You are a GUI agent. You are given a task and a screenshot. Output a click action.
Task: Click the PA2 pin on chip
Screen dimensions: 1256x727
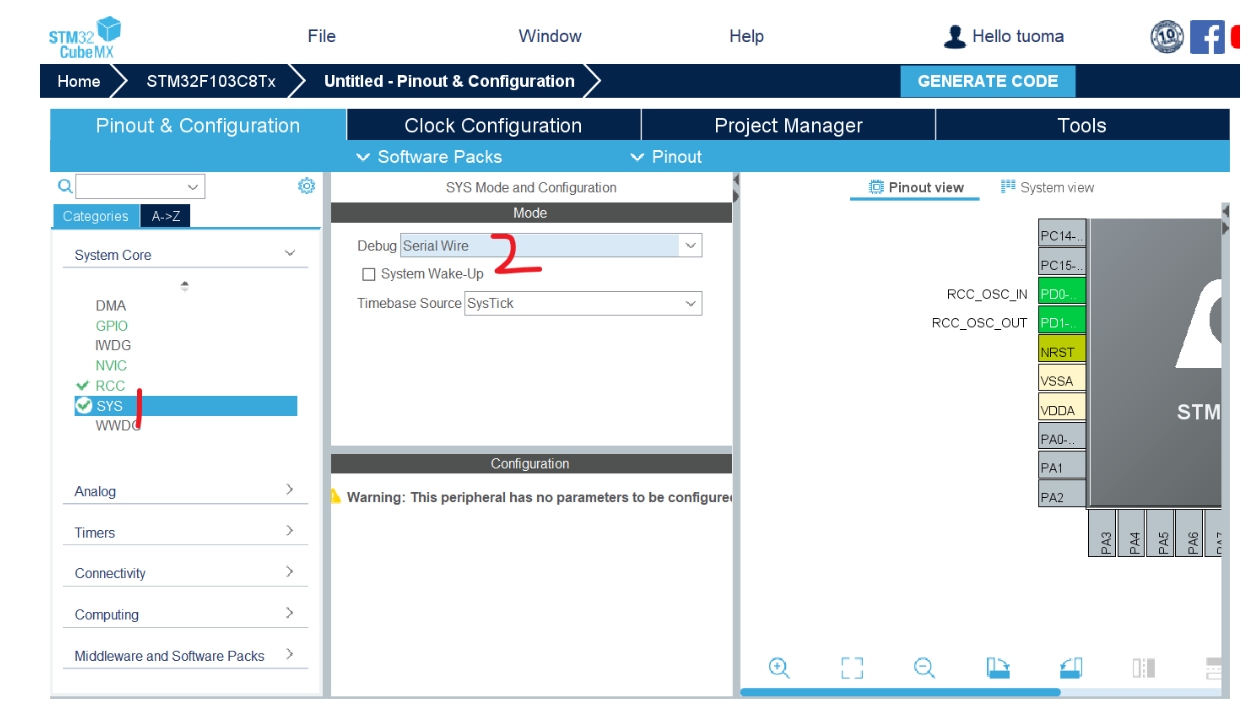[x=1061, y=497]
